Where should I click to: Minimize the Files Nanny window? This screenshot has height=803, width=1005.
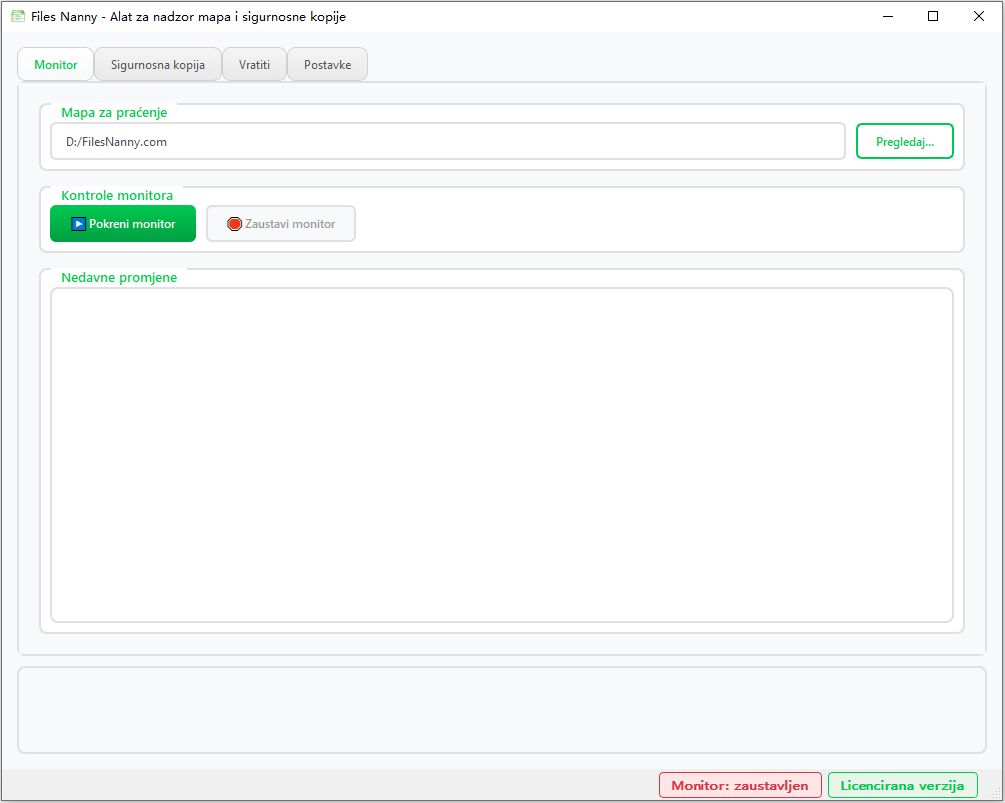click(x=887, y=16)
